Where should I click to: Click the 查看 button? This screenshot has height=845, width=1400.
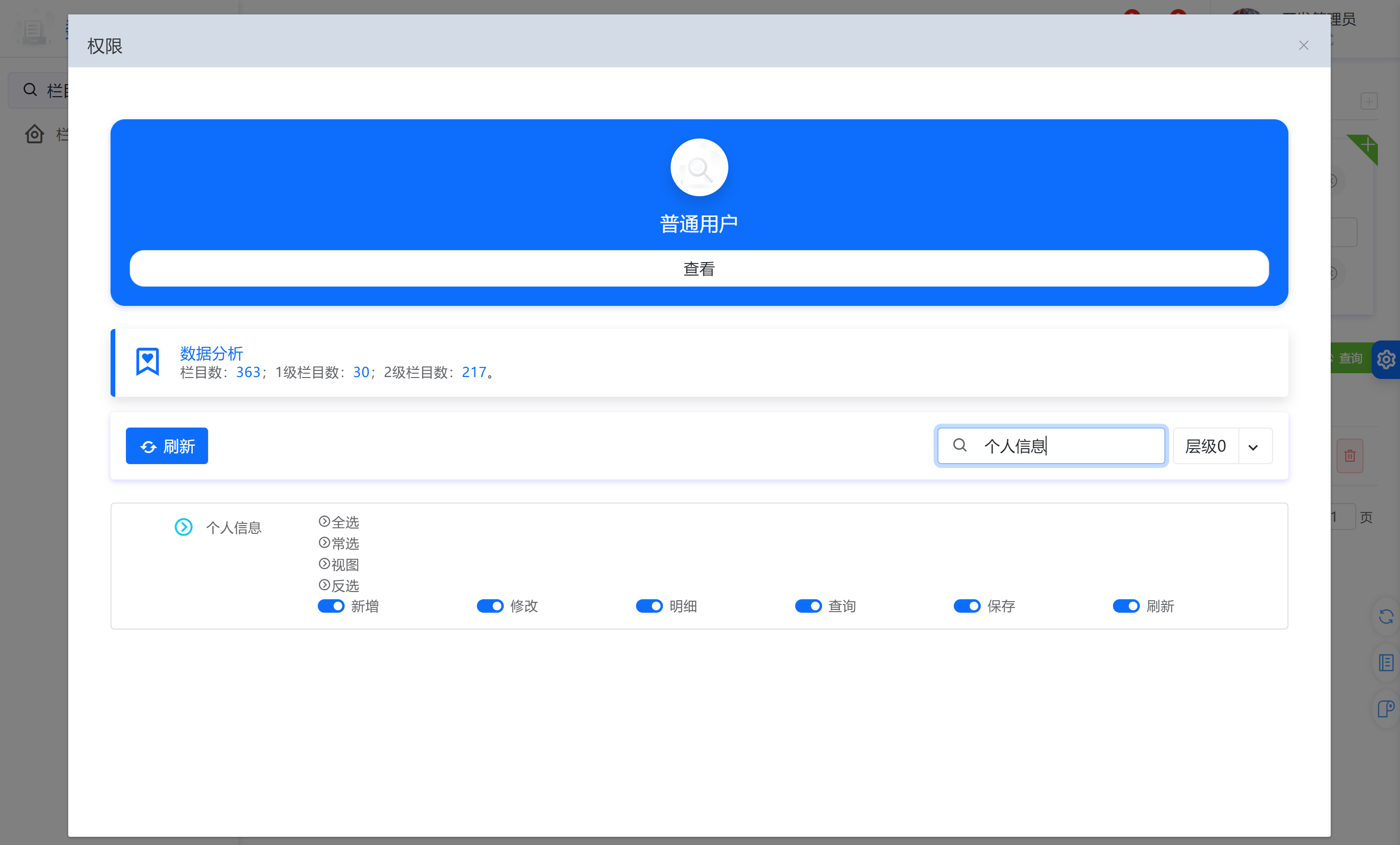[x=699, y=268]
